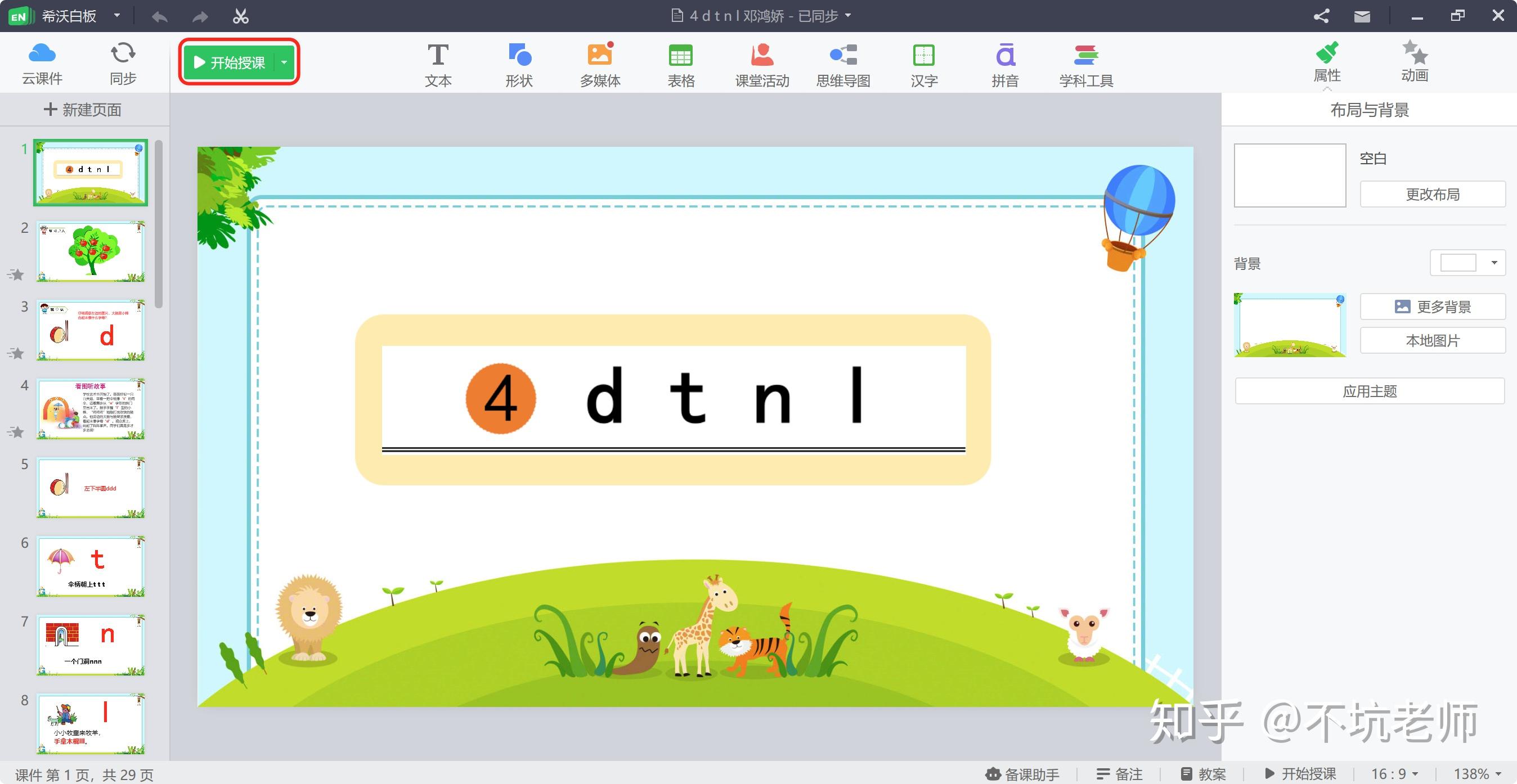
Task: Open the 云课件 cloud courseware icon
Action: tap(42, 63)
